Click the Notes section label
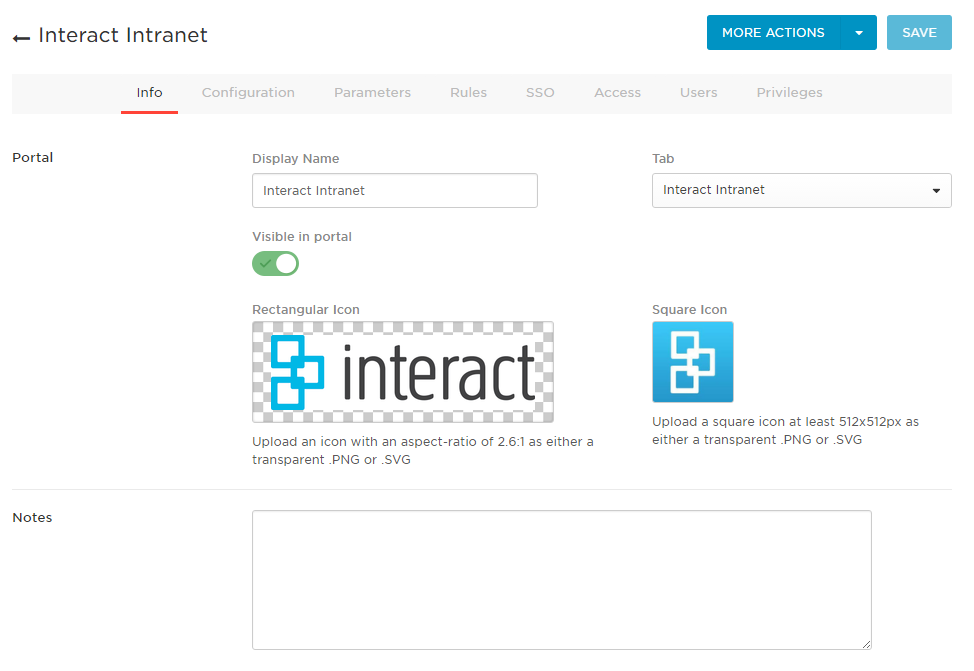 [32, 518]
